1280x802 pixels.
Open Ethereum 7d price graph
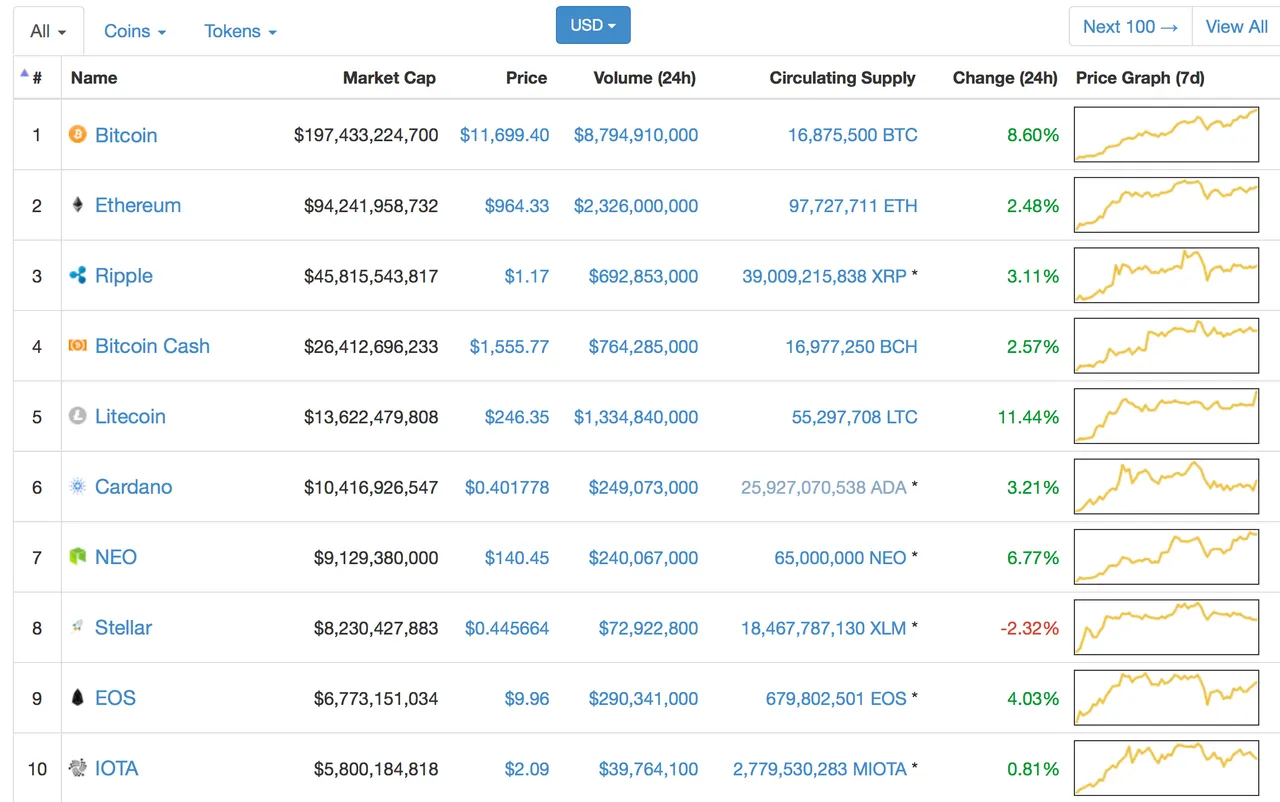1166,204
